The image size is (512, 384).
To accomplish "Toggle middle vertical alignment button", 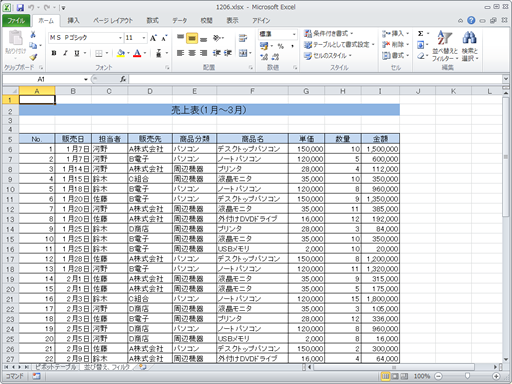I will point(192,38).
